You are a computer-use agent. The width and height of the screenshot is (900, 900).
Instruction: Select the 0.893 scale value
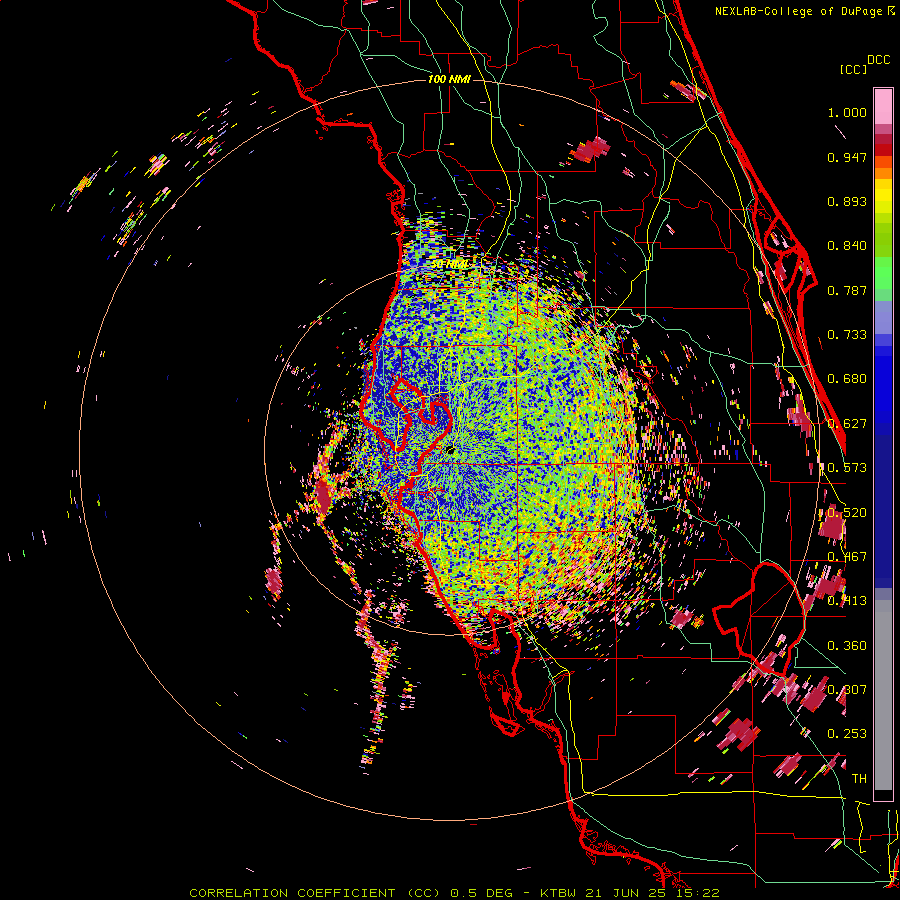point(847,201)
